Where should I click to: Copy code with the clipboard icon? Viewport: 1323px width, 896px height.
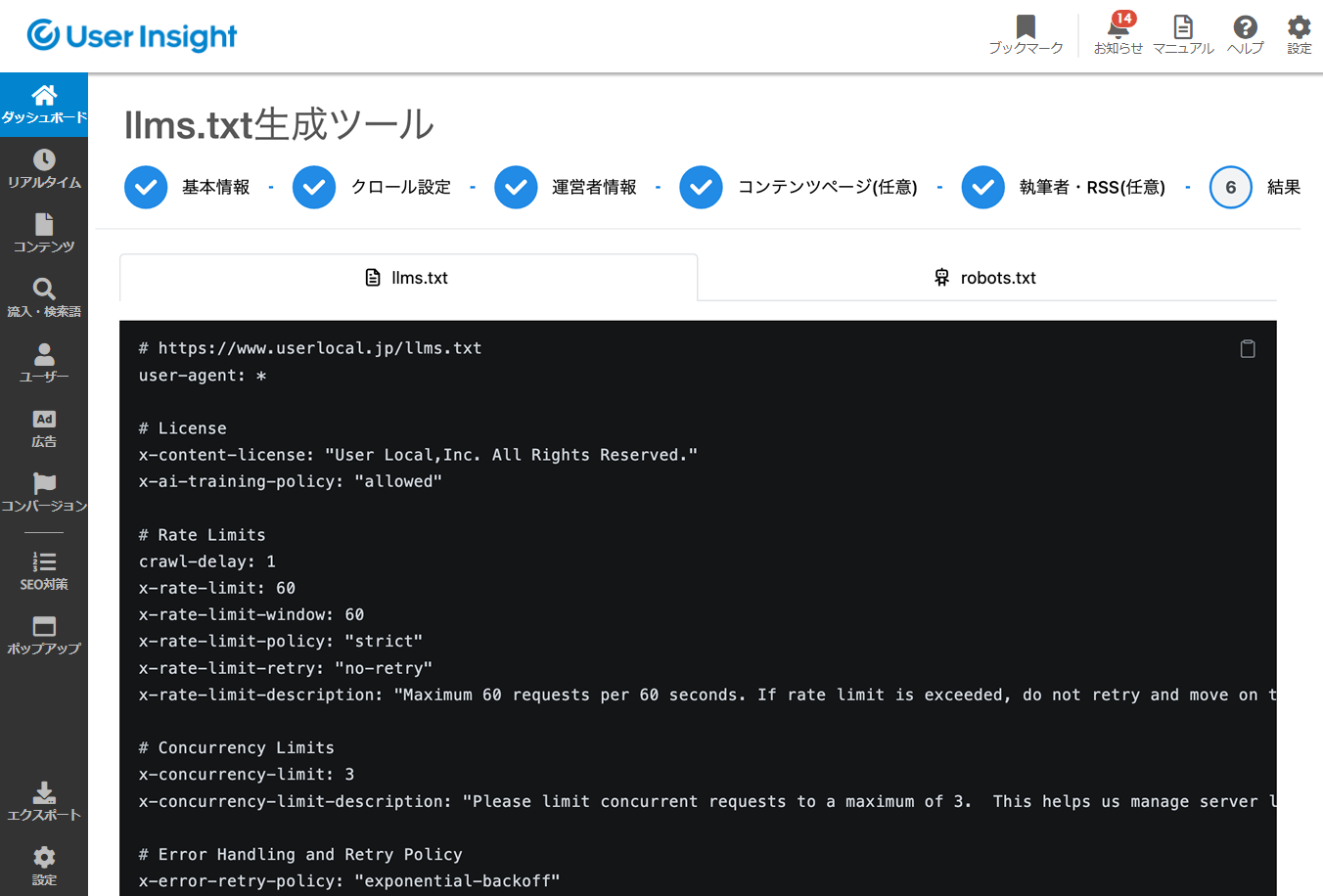(x=1248, y=348)
